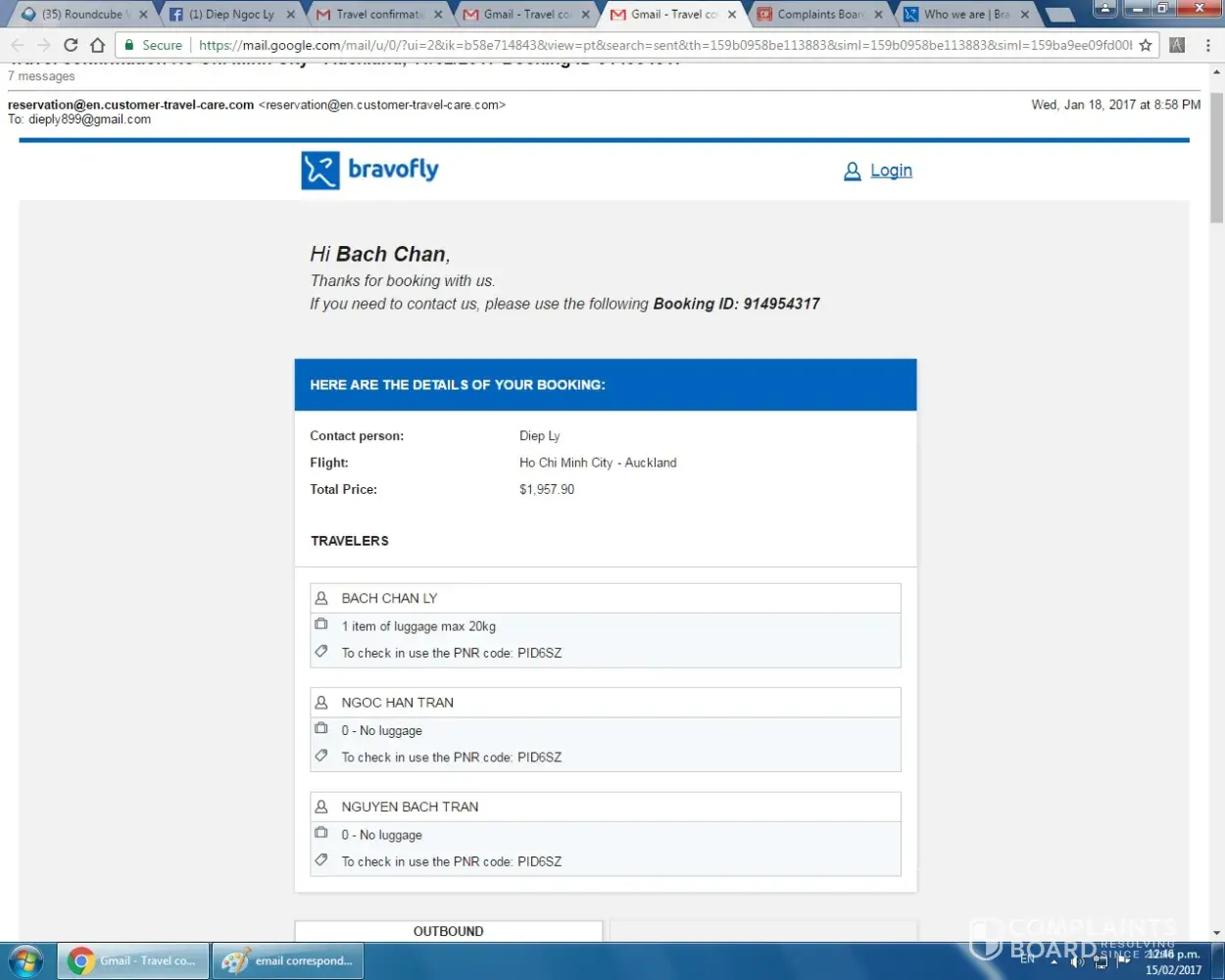Viewport: 1225px width, 980px height.
Task: Open the network tray icon
Action: 1101,961
